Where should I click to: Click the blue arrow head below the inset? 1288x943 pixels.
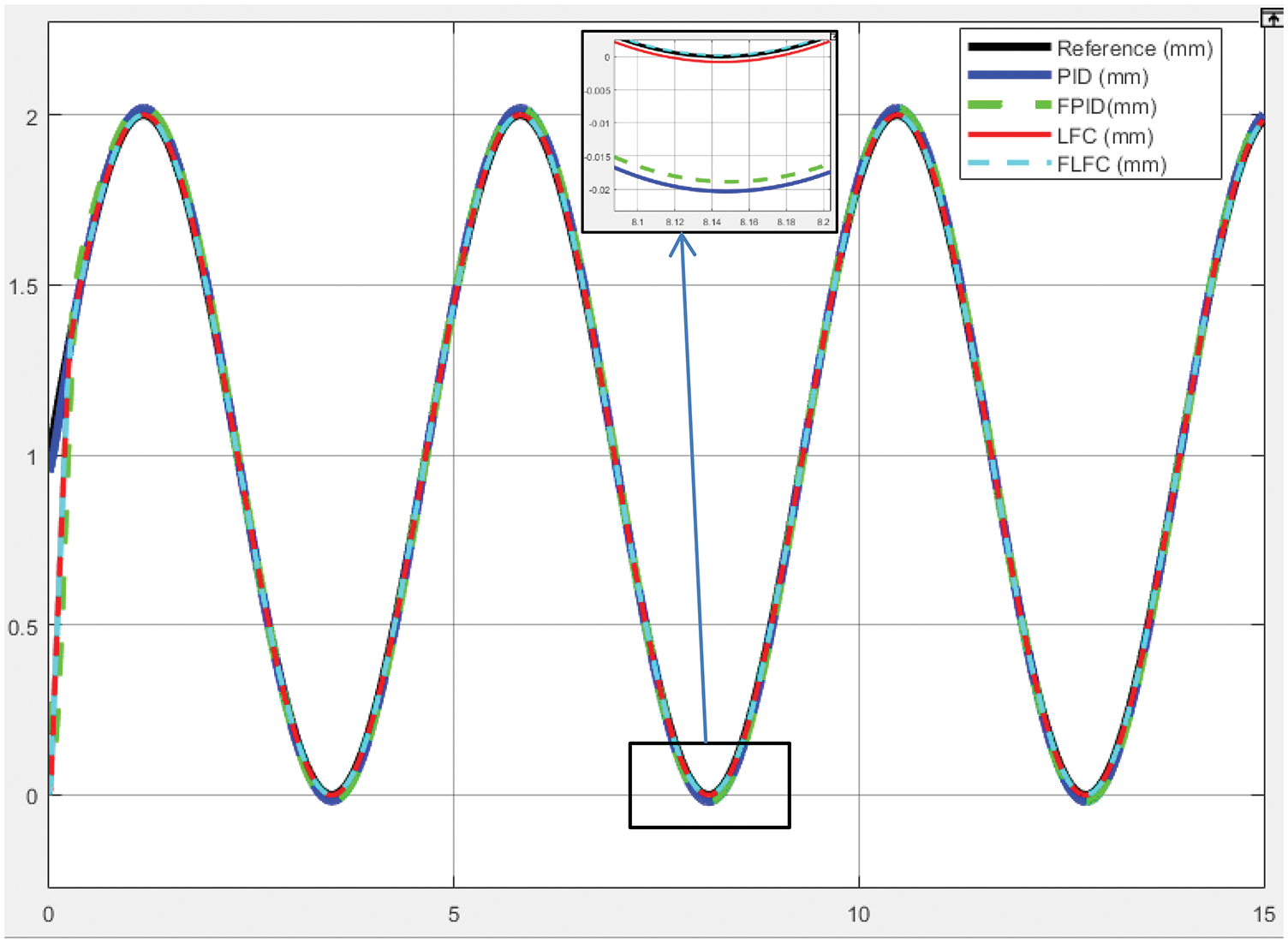pos(682,245)
